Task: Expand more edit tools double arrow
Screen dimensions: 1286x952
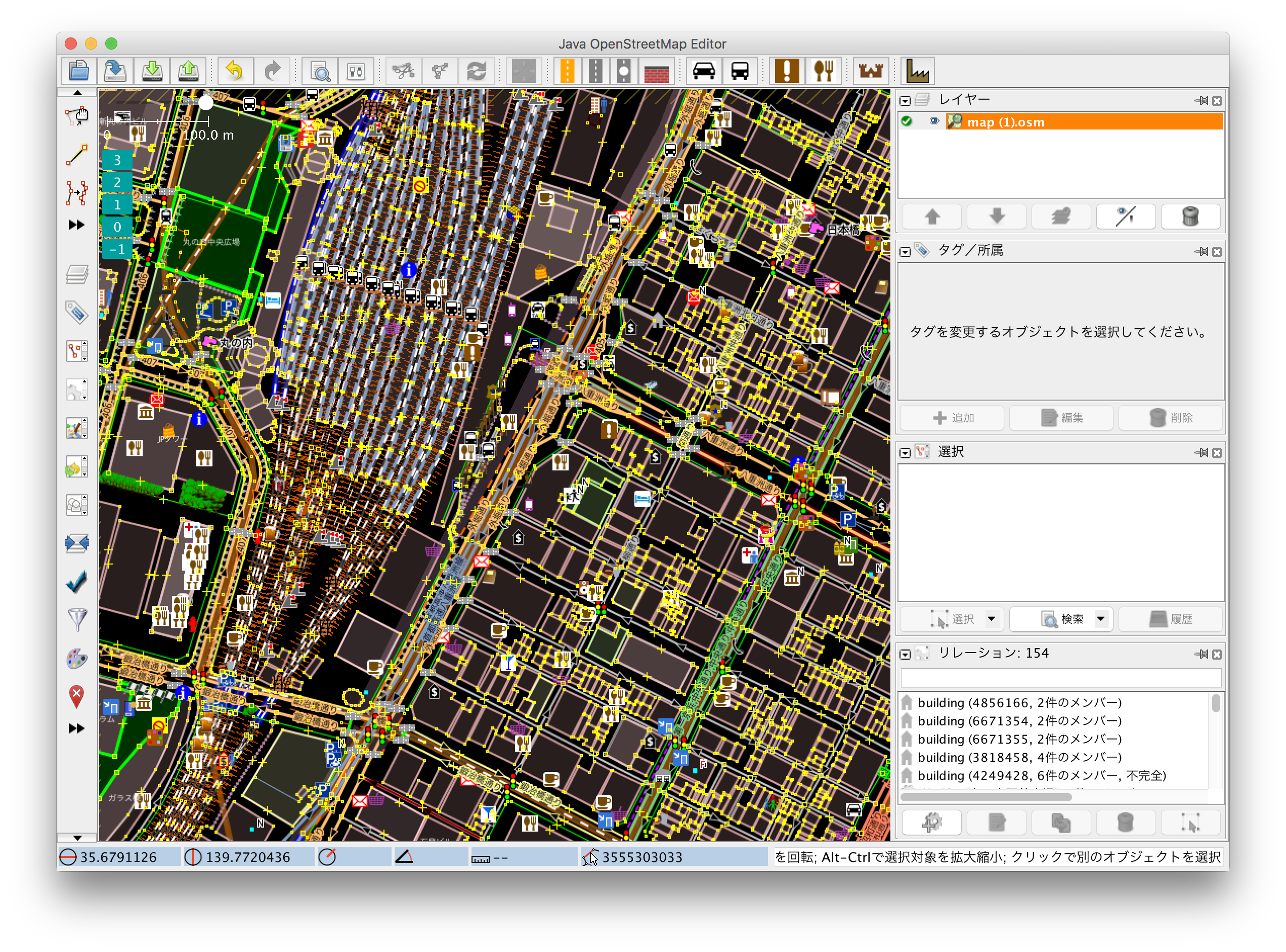Action: (76, 225)
